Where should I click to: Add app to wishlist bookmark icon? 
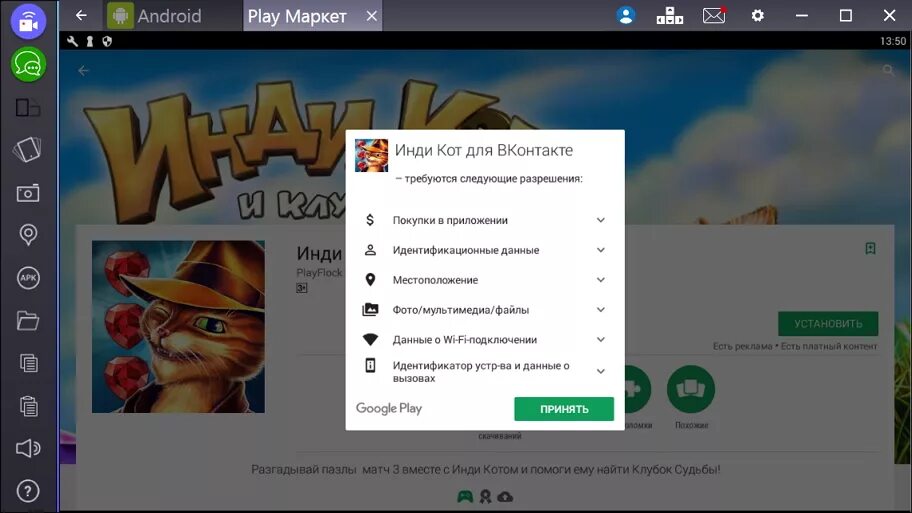click(870, 248)
